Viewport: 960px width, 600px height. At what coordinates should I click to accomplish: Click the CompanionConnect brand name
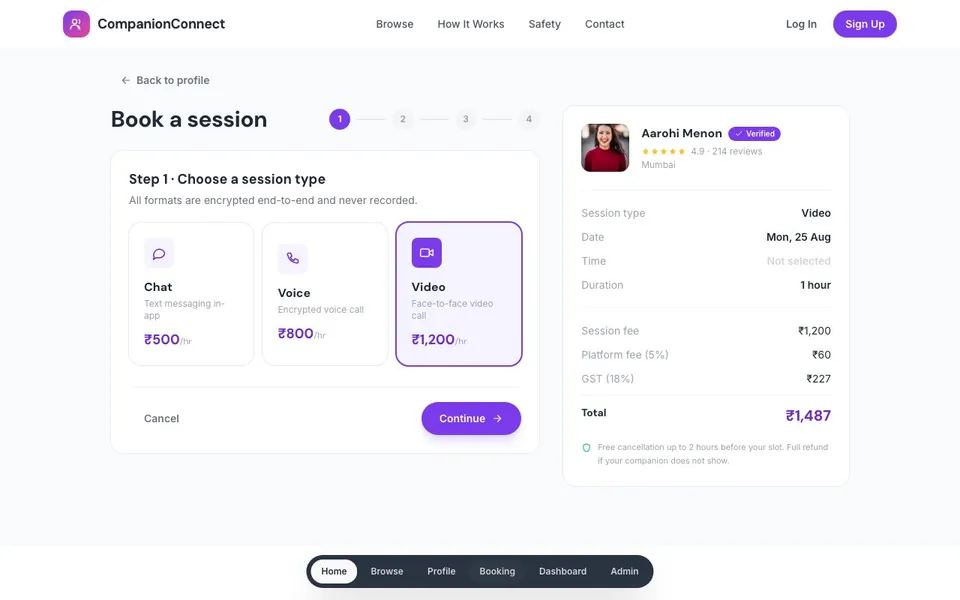(161, 24)
